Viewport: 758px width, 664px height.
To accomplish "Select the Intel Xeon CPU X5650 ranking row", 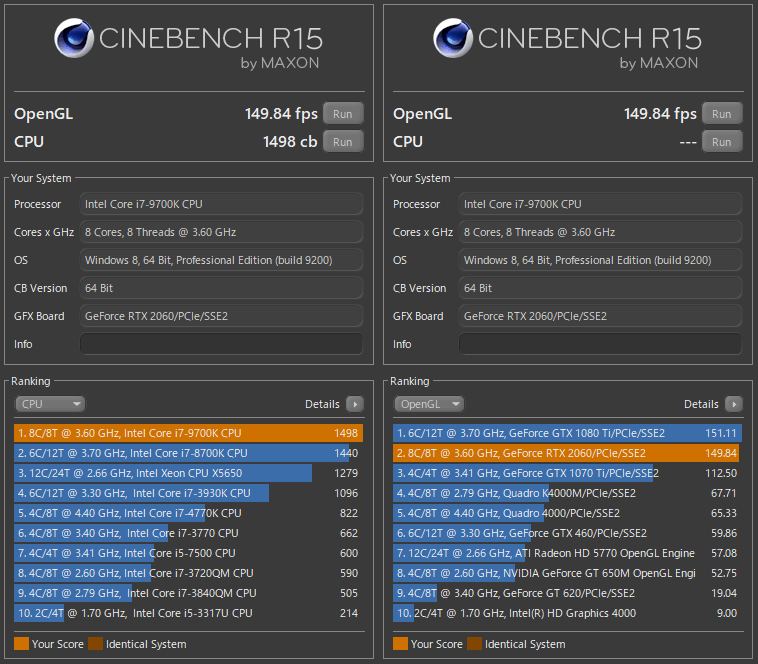I will point(189,473).
